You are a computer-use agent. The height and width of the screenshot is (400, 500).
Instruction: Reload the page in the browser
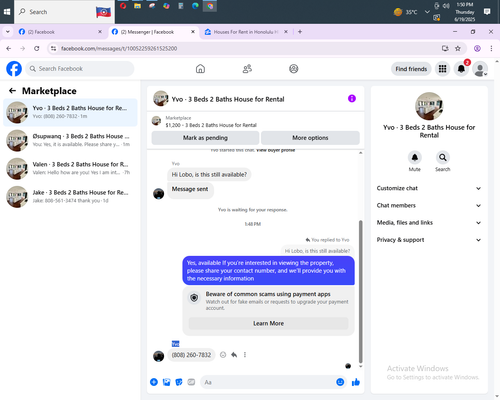pyautogui.click(x=37, y=48)
